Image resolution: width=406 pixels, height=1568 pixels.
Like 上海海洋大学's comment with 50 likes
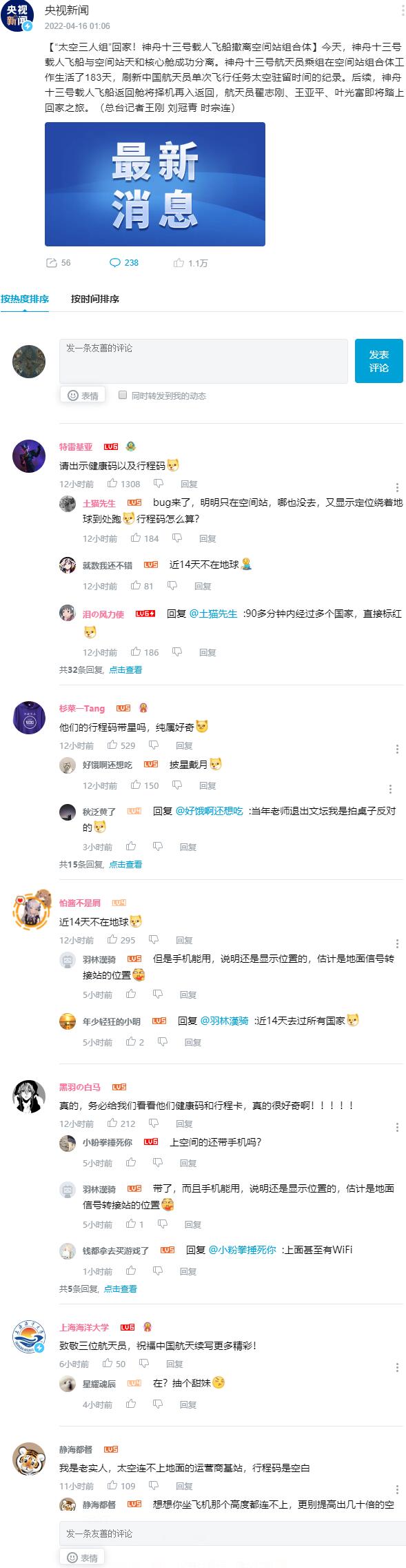tap(108, 1364)
